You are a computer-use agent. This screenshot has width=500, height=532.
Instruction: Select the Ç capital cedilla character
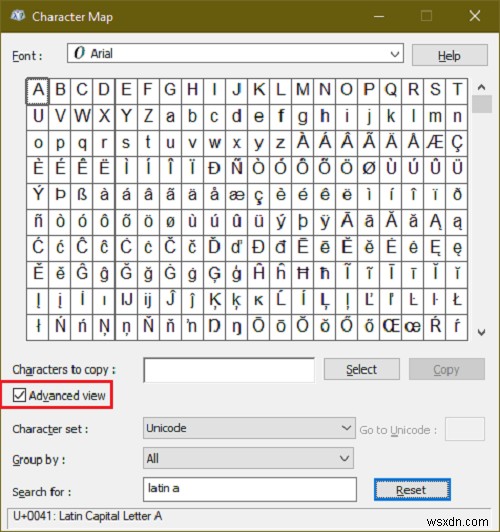[x=457, y=143]
